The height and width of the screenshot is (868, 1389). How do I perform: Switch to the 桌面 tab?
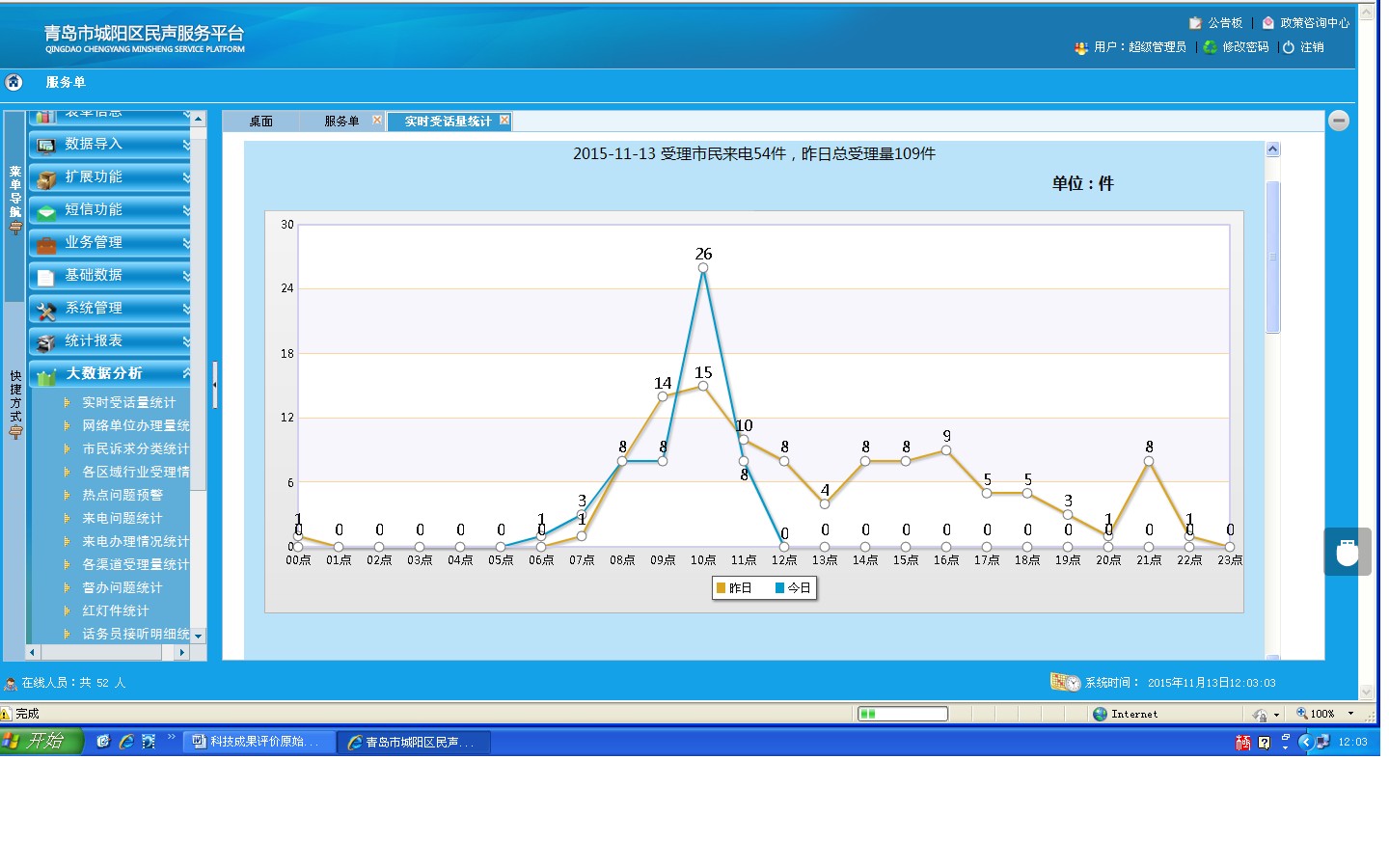click(x=260, y=122)
